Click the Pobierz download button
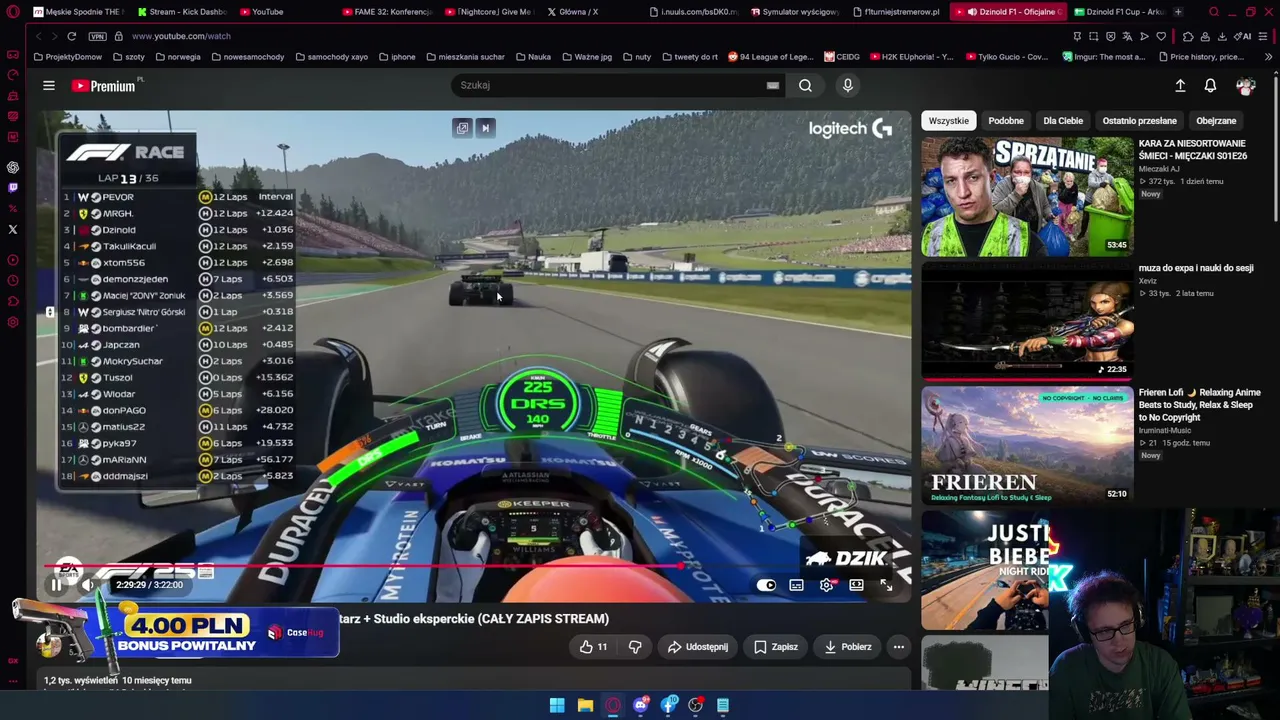Viewport: 1280px width, 720px height. (848, 647)
